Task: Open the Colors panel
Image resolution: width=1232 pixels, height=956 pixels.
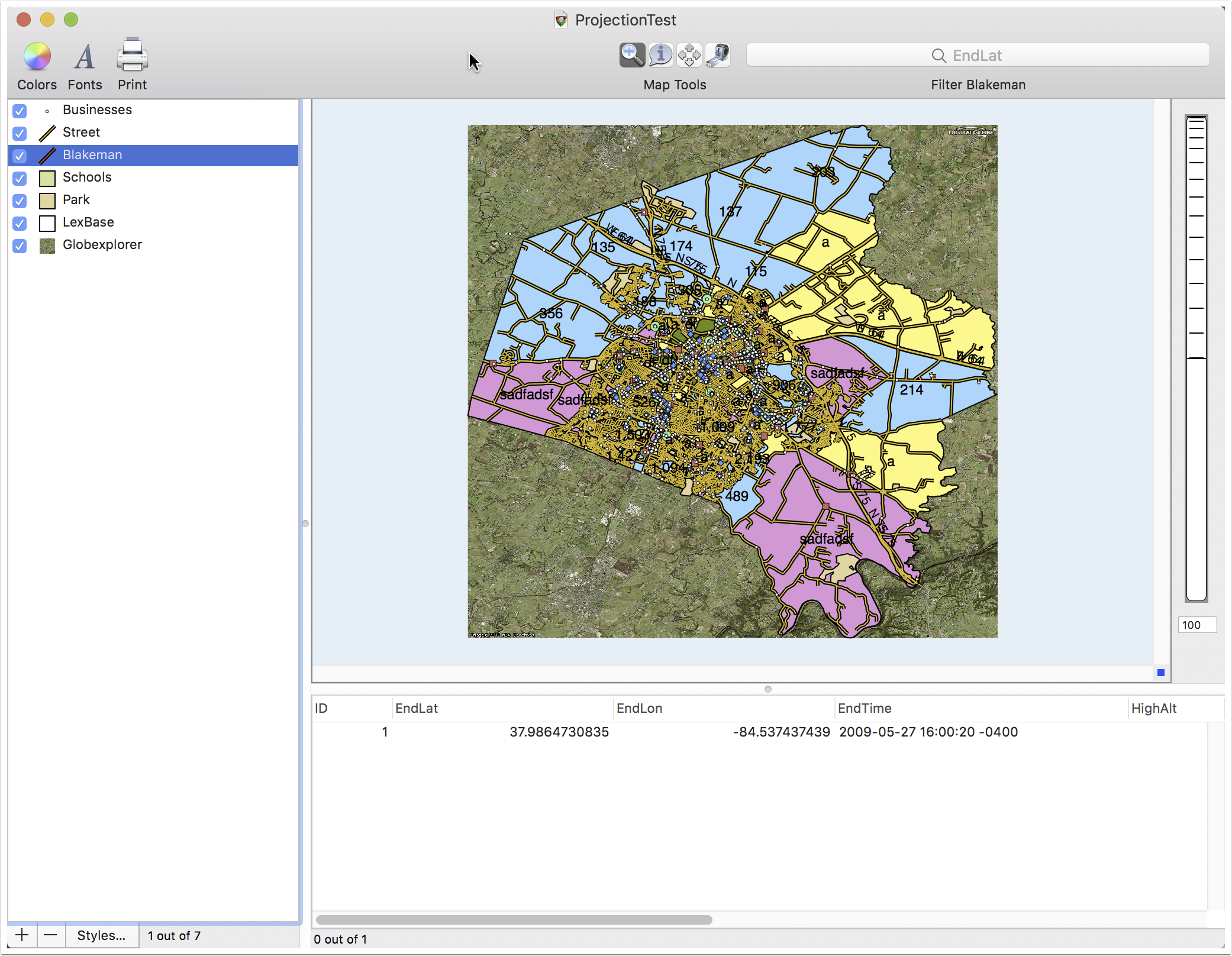Action: tap(37, 66)
